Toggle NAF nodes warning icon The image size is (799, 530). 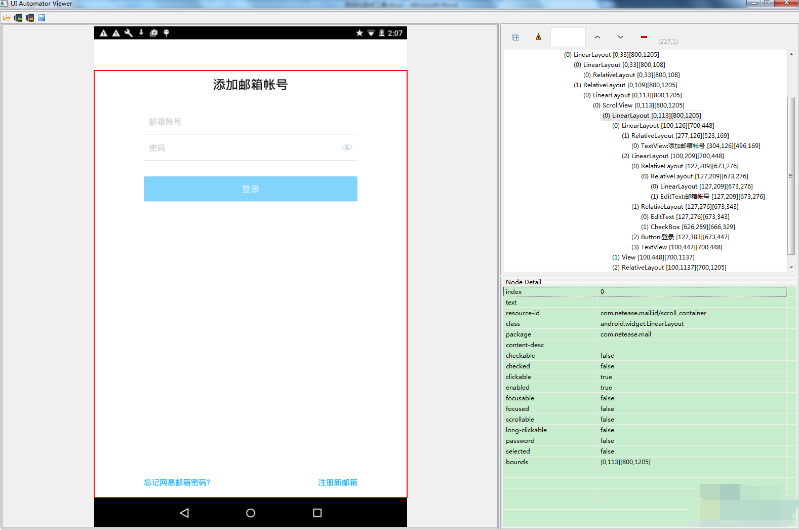[538, 37]
